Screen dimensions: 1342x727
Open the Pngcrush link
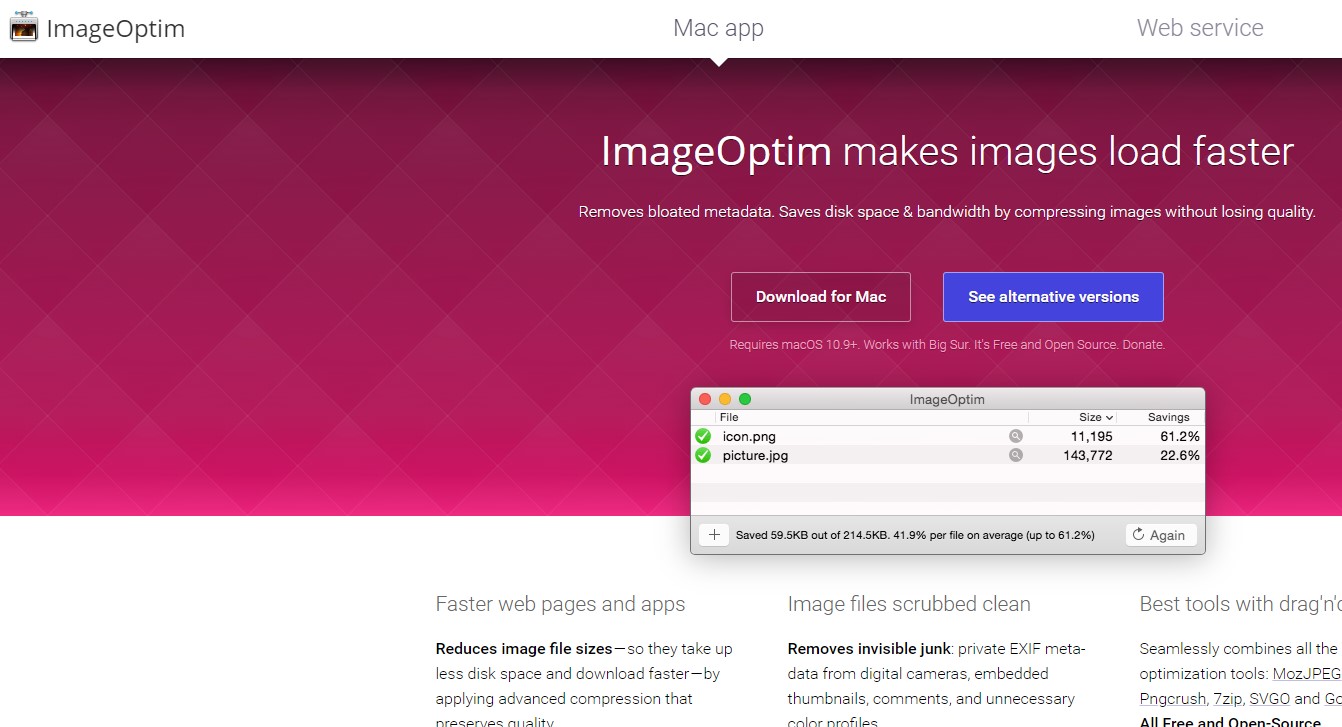click(1172, 699)
